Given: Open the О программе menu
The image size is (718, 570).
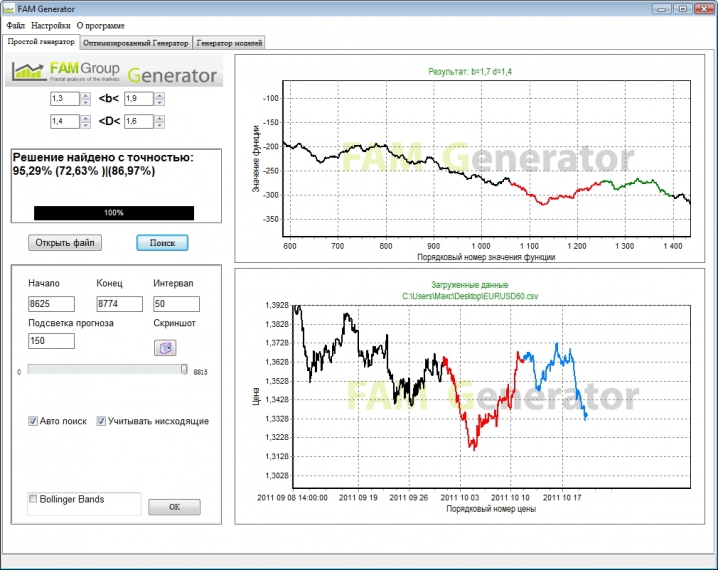Looking at the screenshot, I should [100, 26].
